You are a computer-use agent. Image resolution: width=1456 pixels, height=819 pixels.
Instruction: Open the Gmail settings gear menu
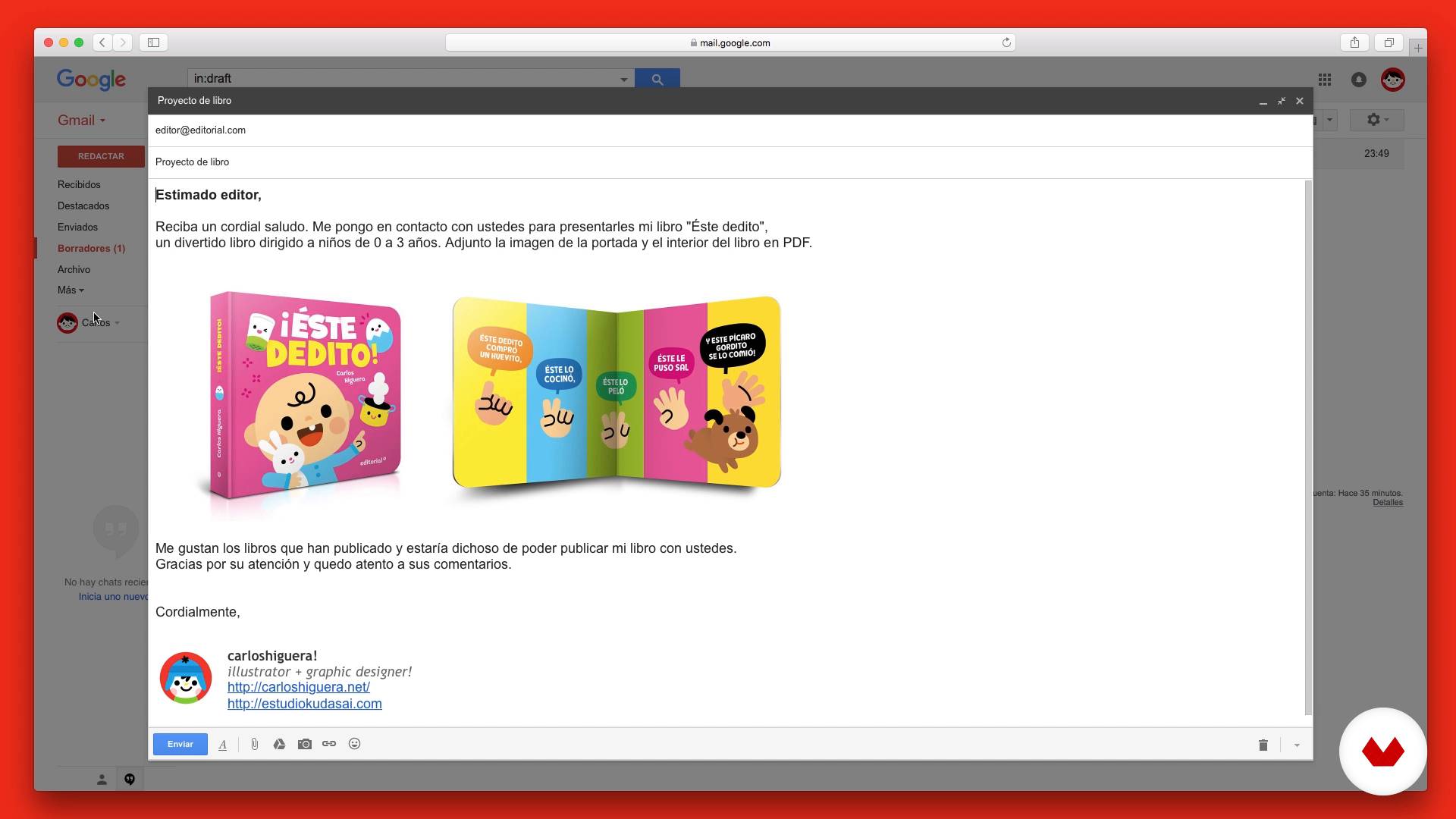[1377, 120]
